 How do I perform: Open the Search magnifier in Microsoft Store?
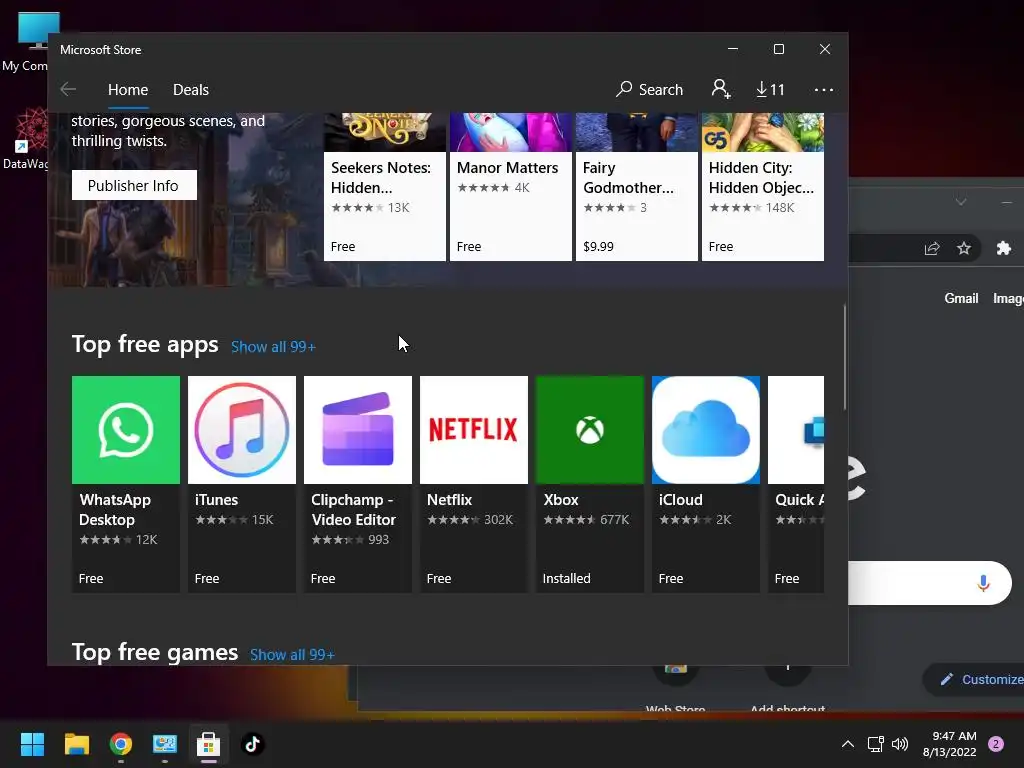(x=649, y=89)
